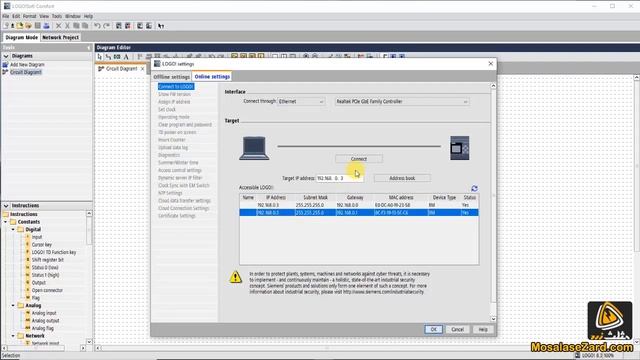The width and height of the screenshot is (640, 360).
Task: Select 'Certificate Settings' in settings list
Action: 177,216
